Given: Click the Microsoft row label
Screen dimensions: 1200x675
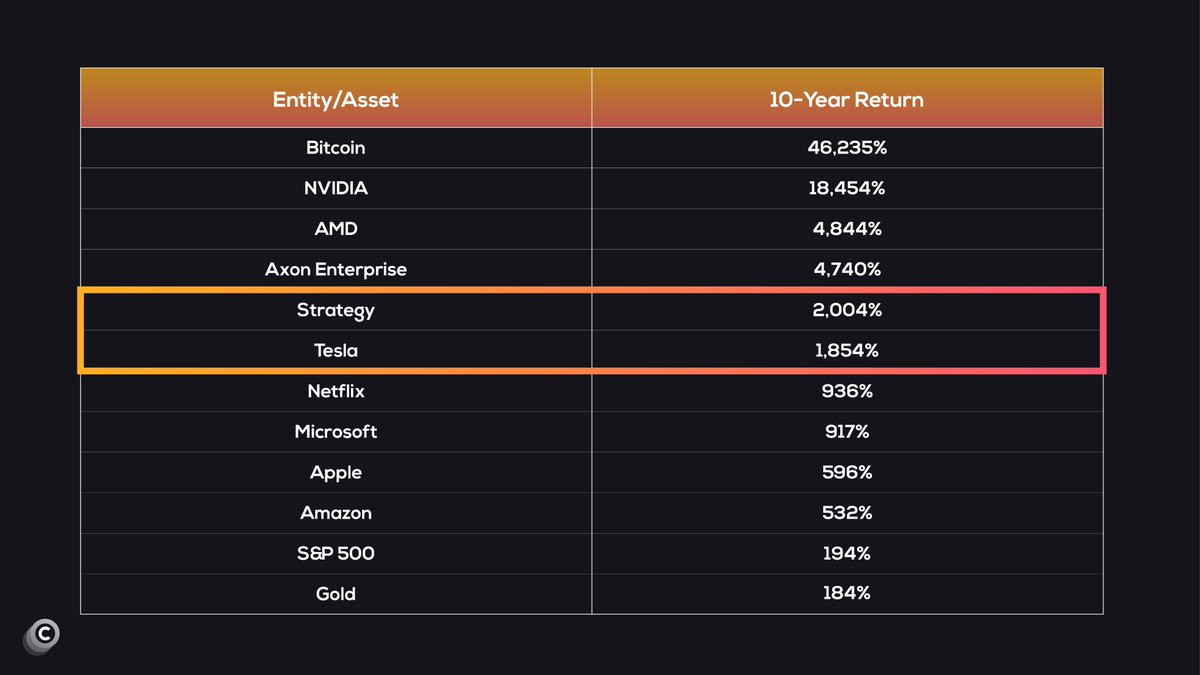Looking at the screenshot, I should click(x=336, y=432).
